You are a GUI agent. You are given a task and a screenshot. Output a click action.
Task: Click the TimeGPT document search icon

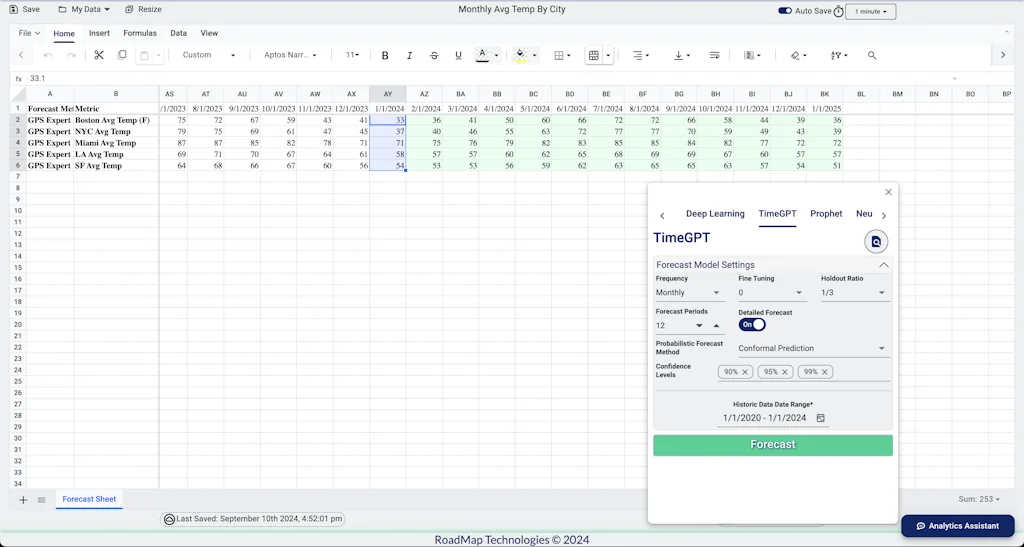click(876, 241)
